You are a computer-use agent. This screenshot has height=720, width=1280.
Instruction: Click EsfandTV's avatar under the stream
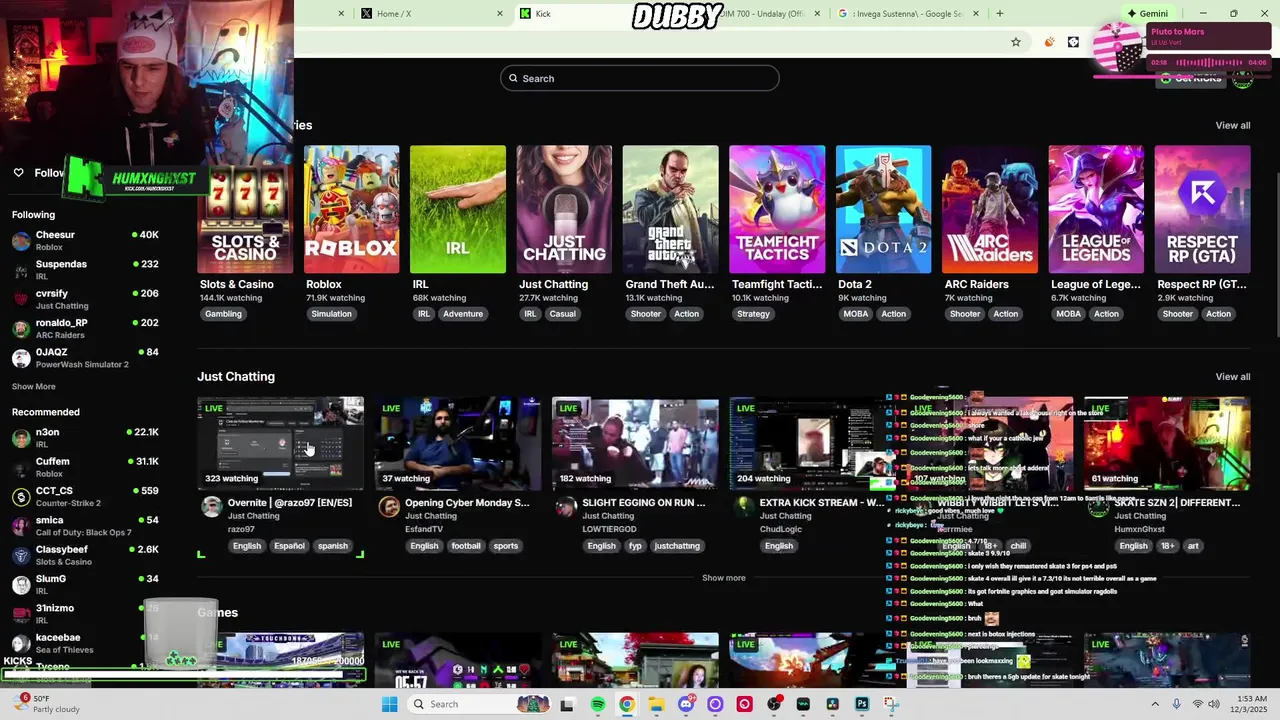coord(389,507)
